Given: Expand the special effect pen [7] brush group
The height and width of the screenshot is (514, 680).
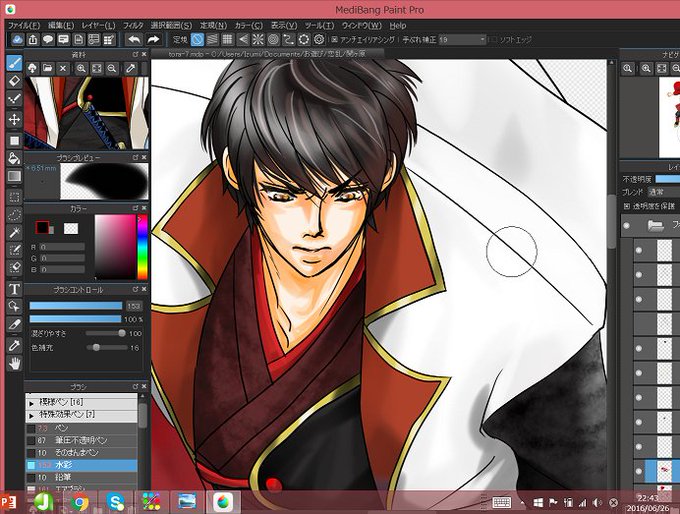Looking at the screenshot, I should click(31, 416).
